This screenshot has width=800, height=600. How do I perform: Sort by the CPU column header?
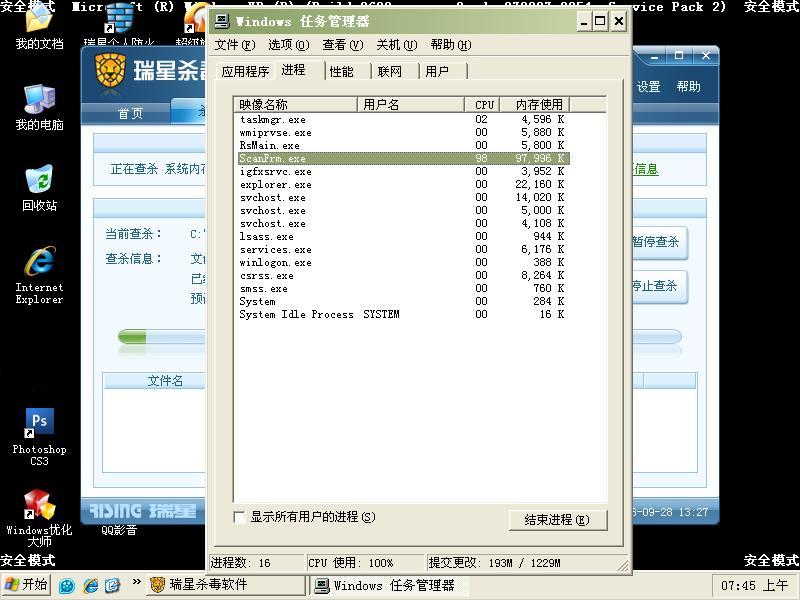[483, 105]
